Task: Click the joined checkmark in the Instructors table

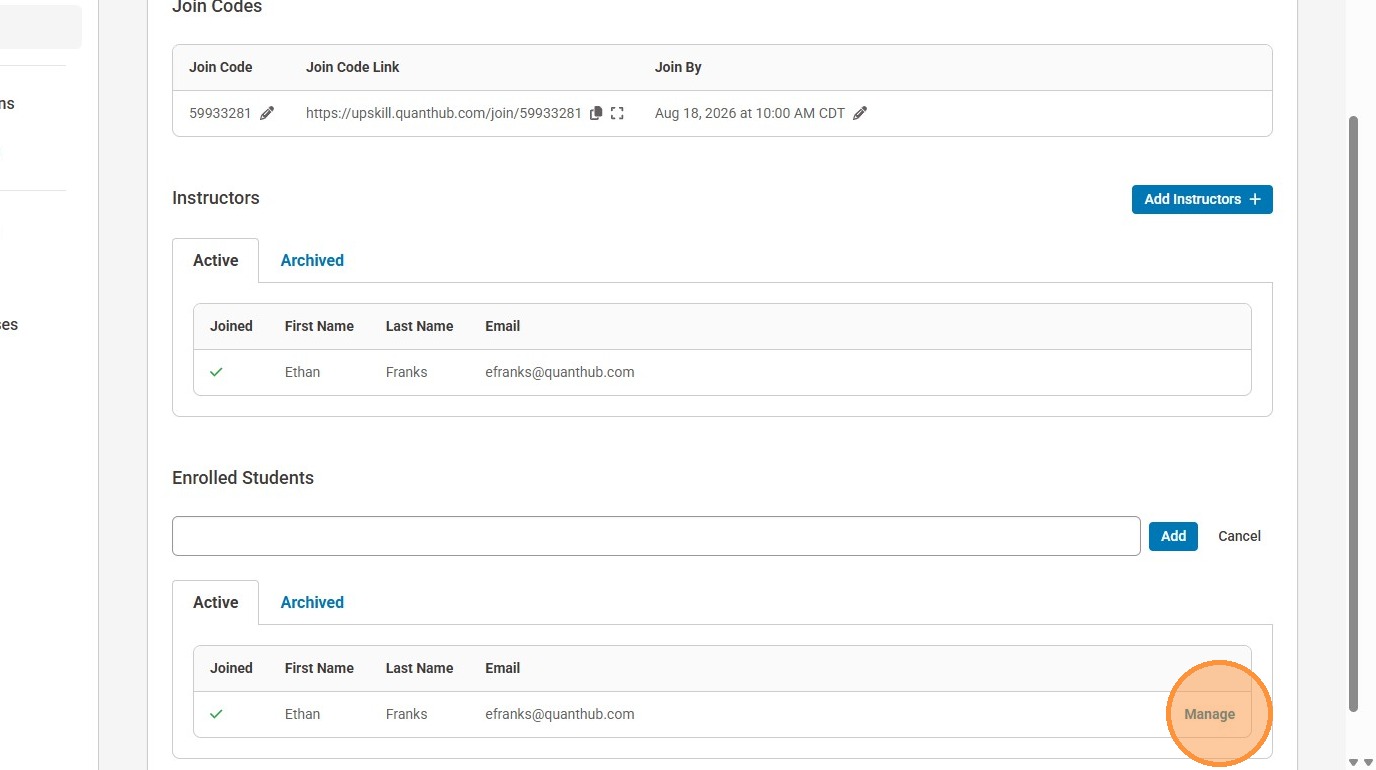Action: point(216,372)
